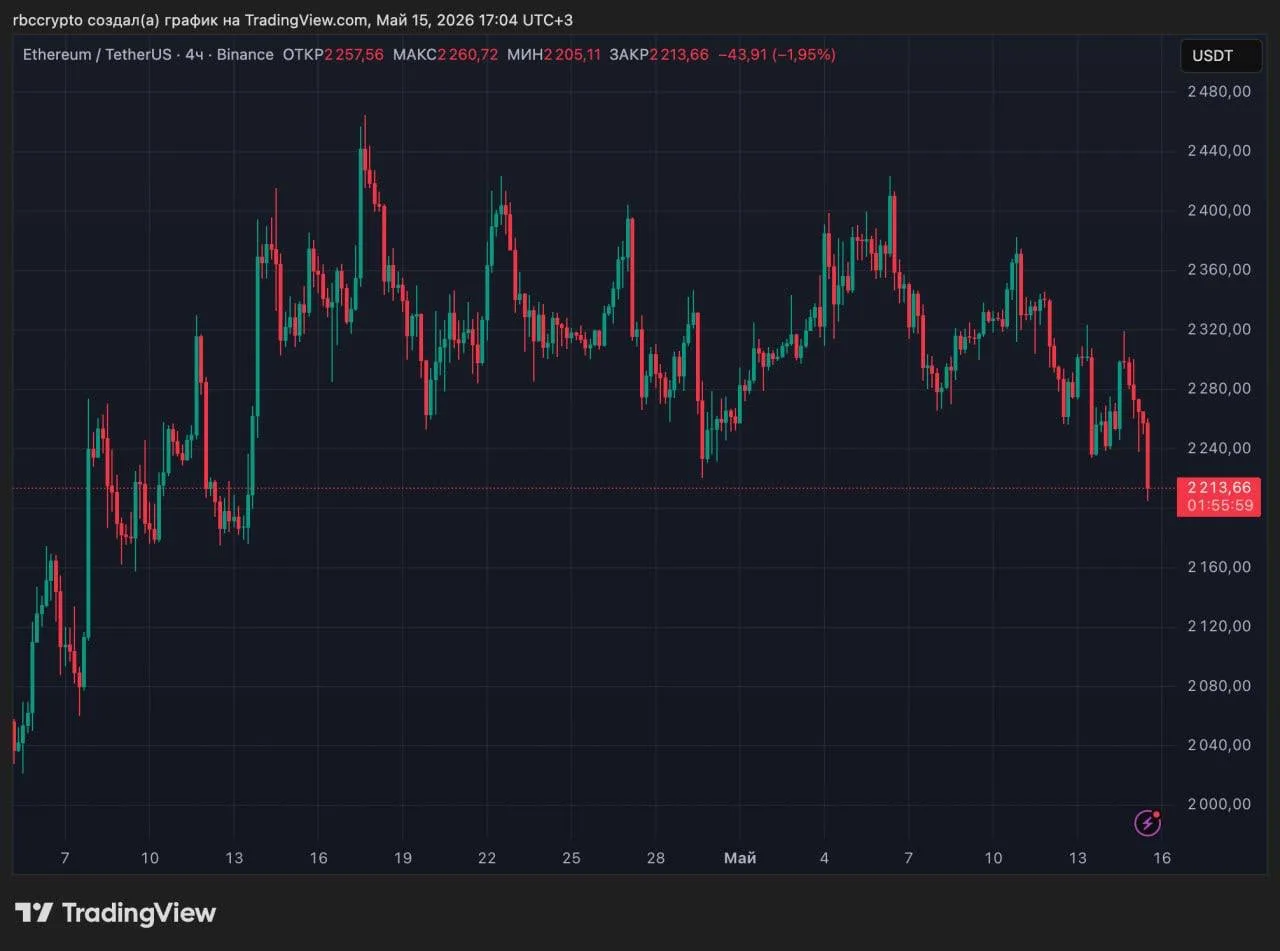Click the 2 080,00 price axis label
Image resolution: width=1280 pixels, height=951 pixels.
point(1219,685)
